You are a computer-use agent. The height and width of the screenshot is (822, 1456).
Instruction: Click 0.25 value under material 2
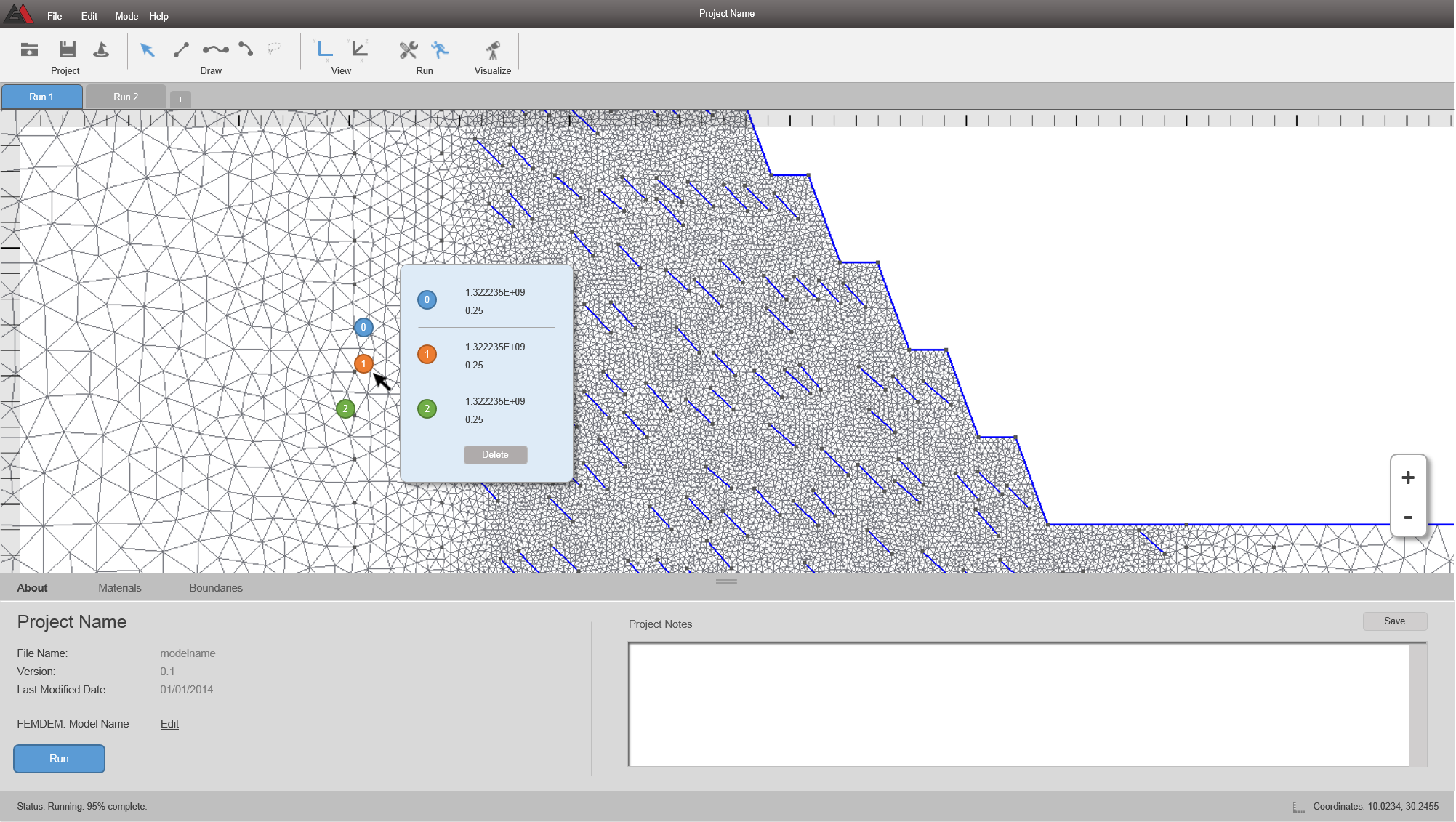[474, 419]
